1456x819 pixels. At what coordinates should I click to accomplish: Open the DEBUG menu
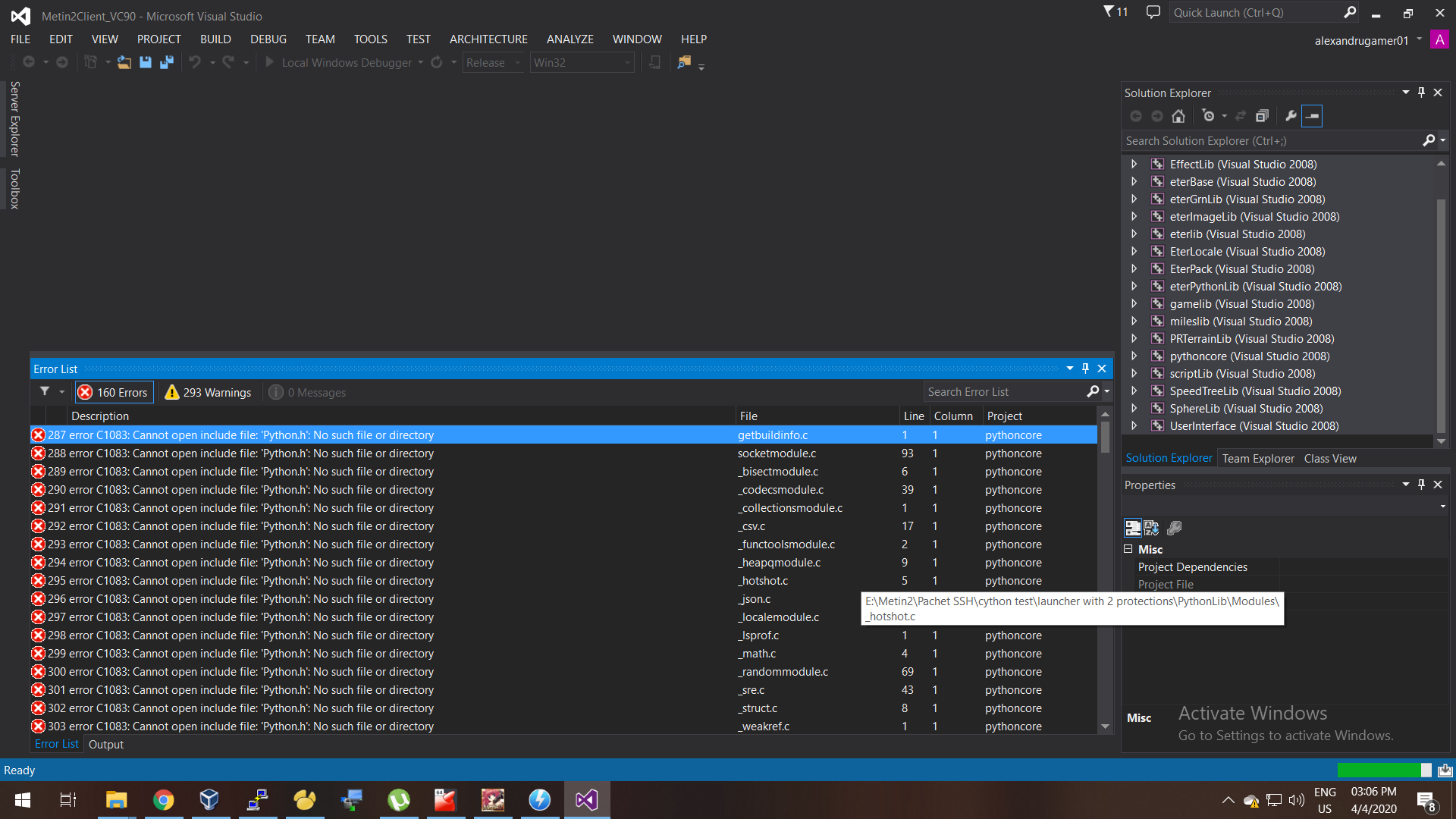(x=268, y=39)
